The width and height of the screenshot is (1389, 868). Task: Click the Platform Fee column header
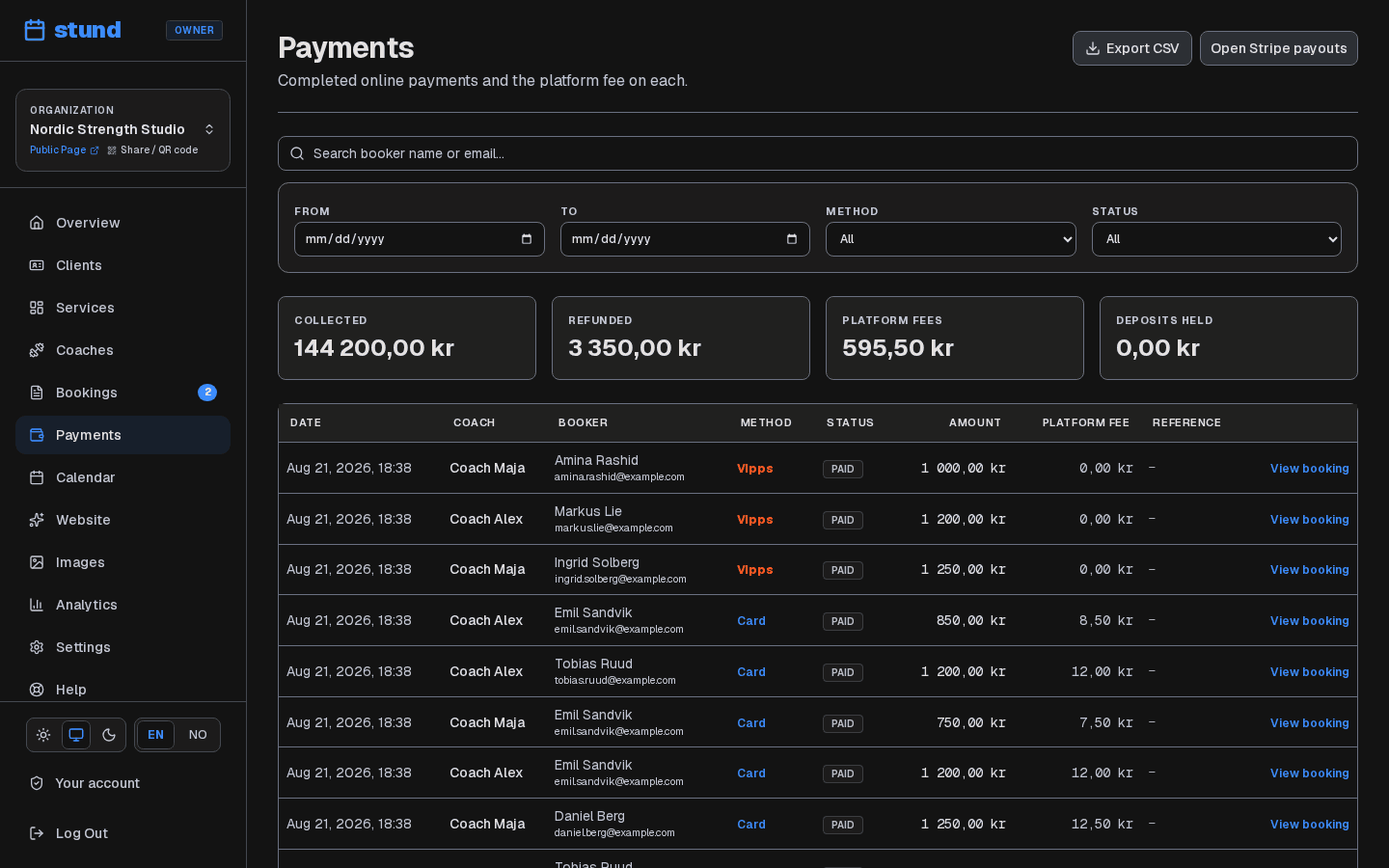click(x=1085, y=422)
